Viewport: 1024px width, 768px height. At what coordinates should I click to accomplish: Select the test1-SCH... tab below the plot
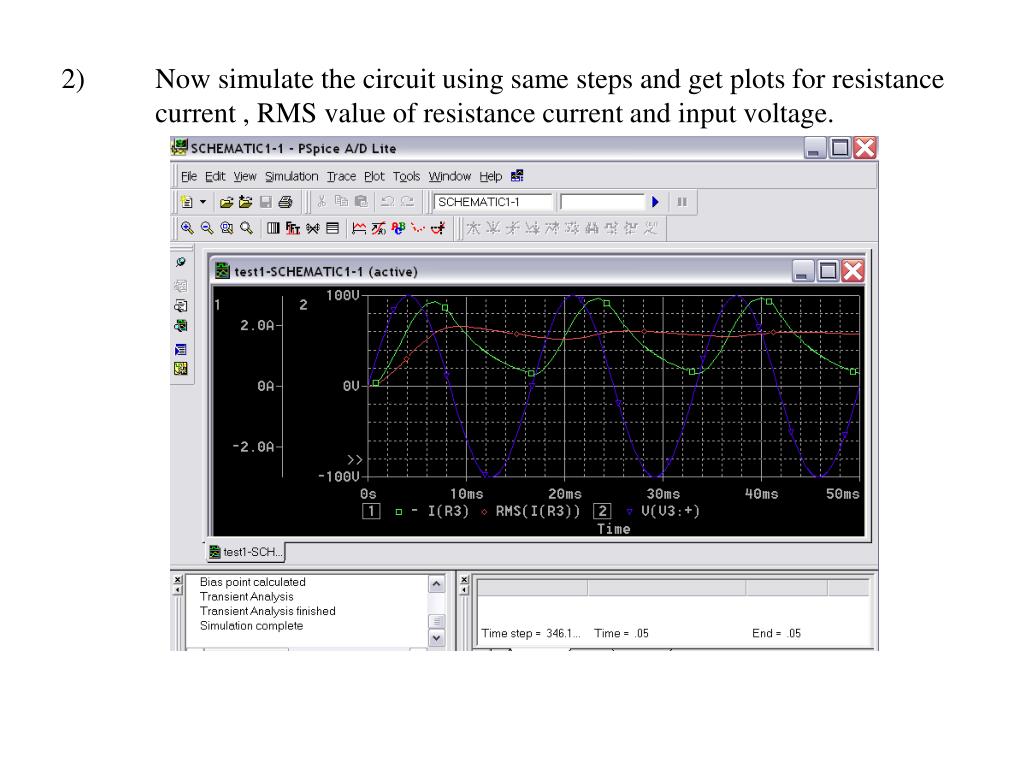(246, 552)
